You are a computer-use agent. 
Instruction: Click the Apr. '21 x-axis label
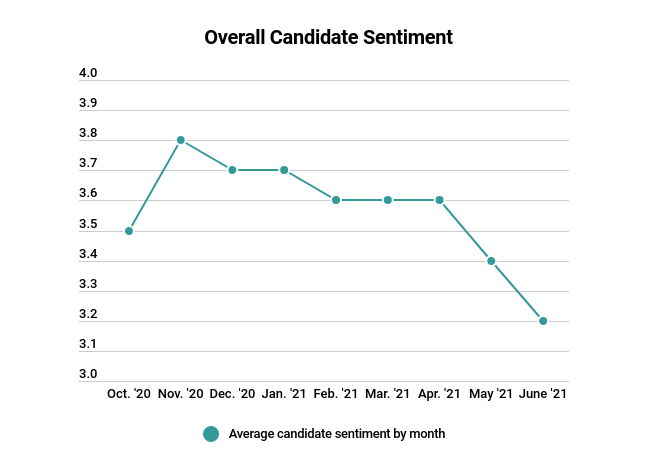point(439,395)
